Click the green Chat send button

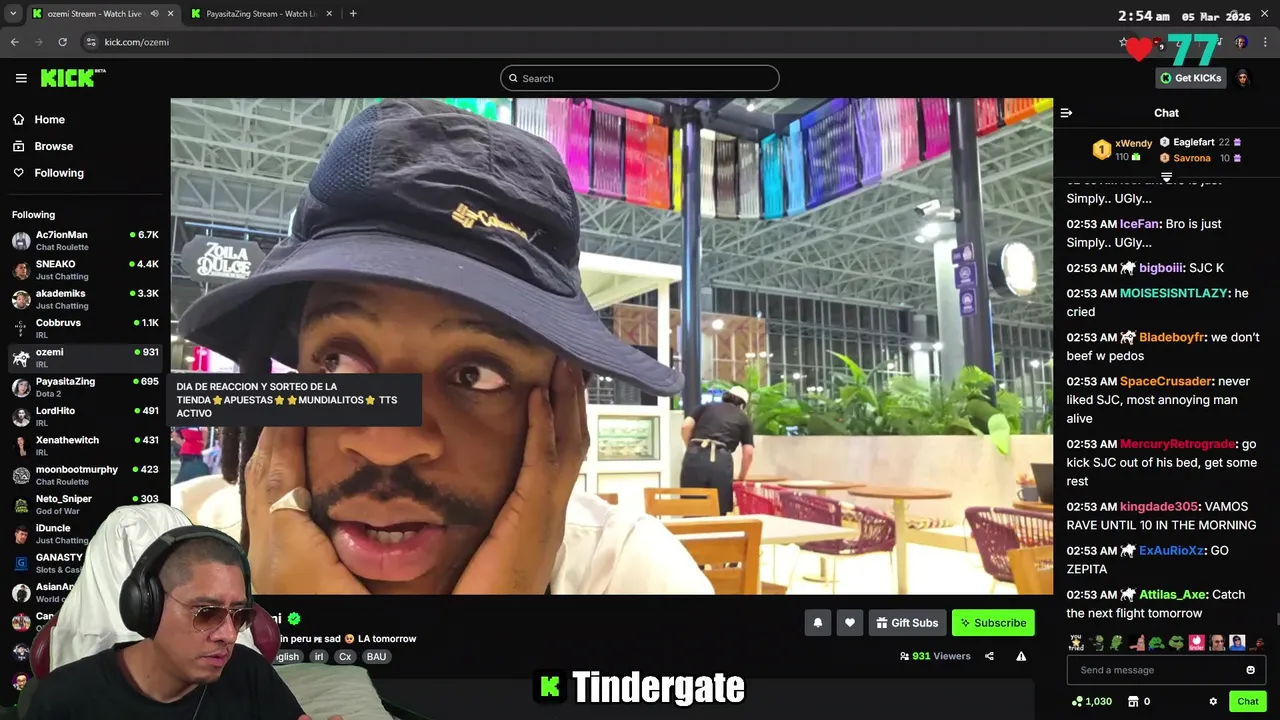coord(1248,701)
